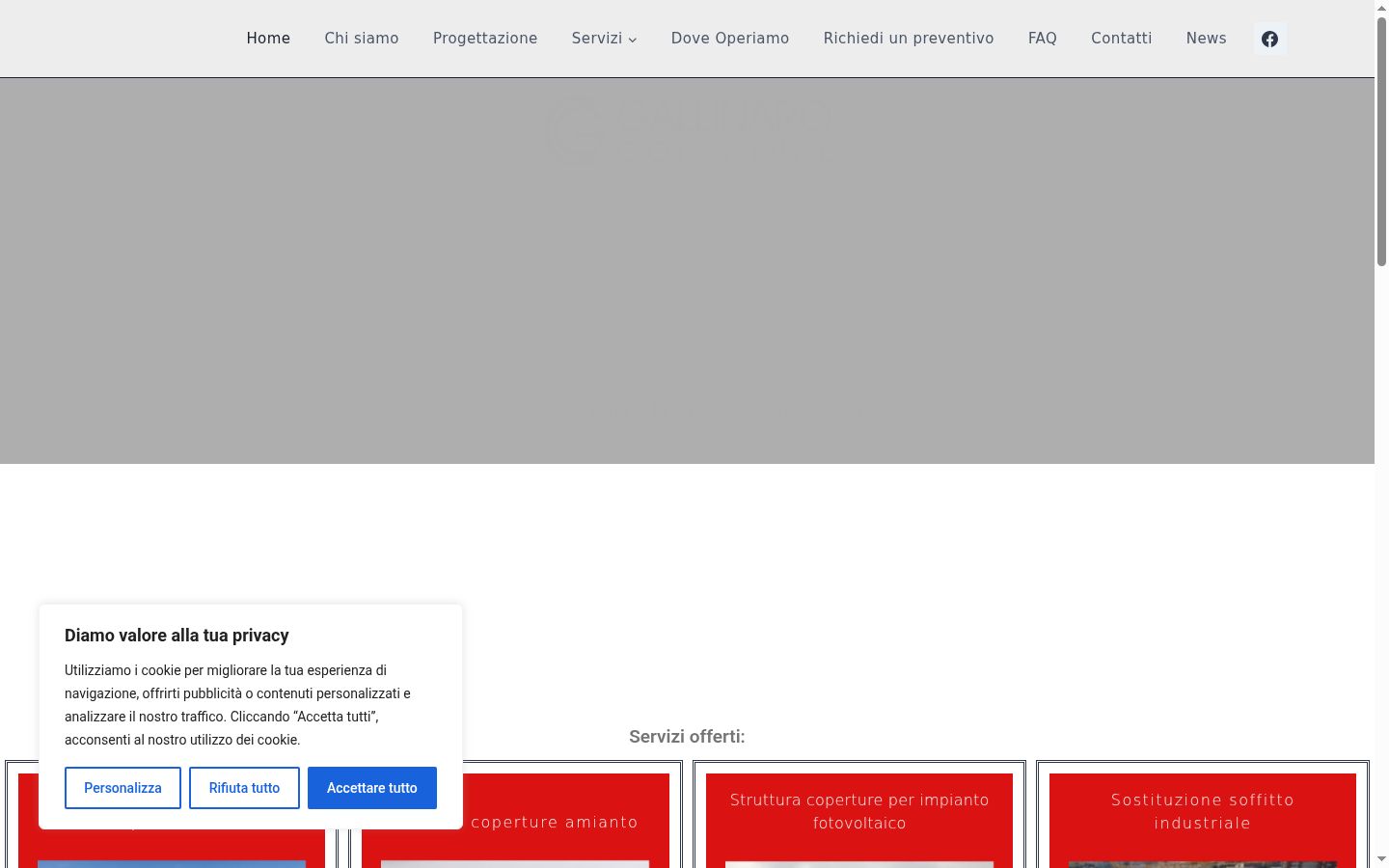Image resolution: width=1389 pixels, height=868 pixels.
Task: Go to the News section
Action: point(1207,39)
